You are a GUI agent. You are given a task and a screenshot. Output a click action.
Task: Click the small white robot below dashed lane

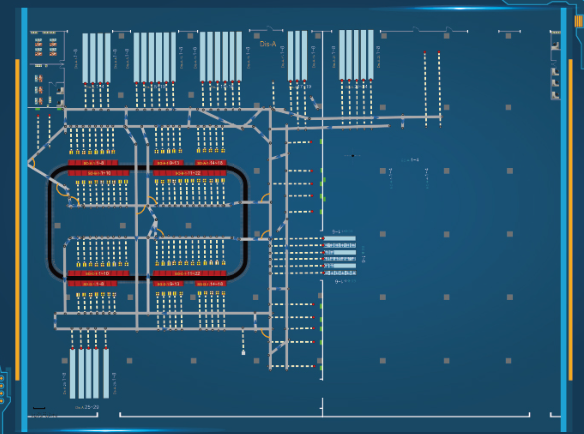(243, 352)
